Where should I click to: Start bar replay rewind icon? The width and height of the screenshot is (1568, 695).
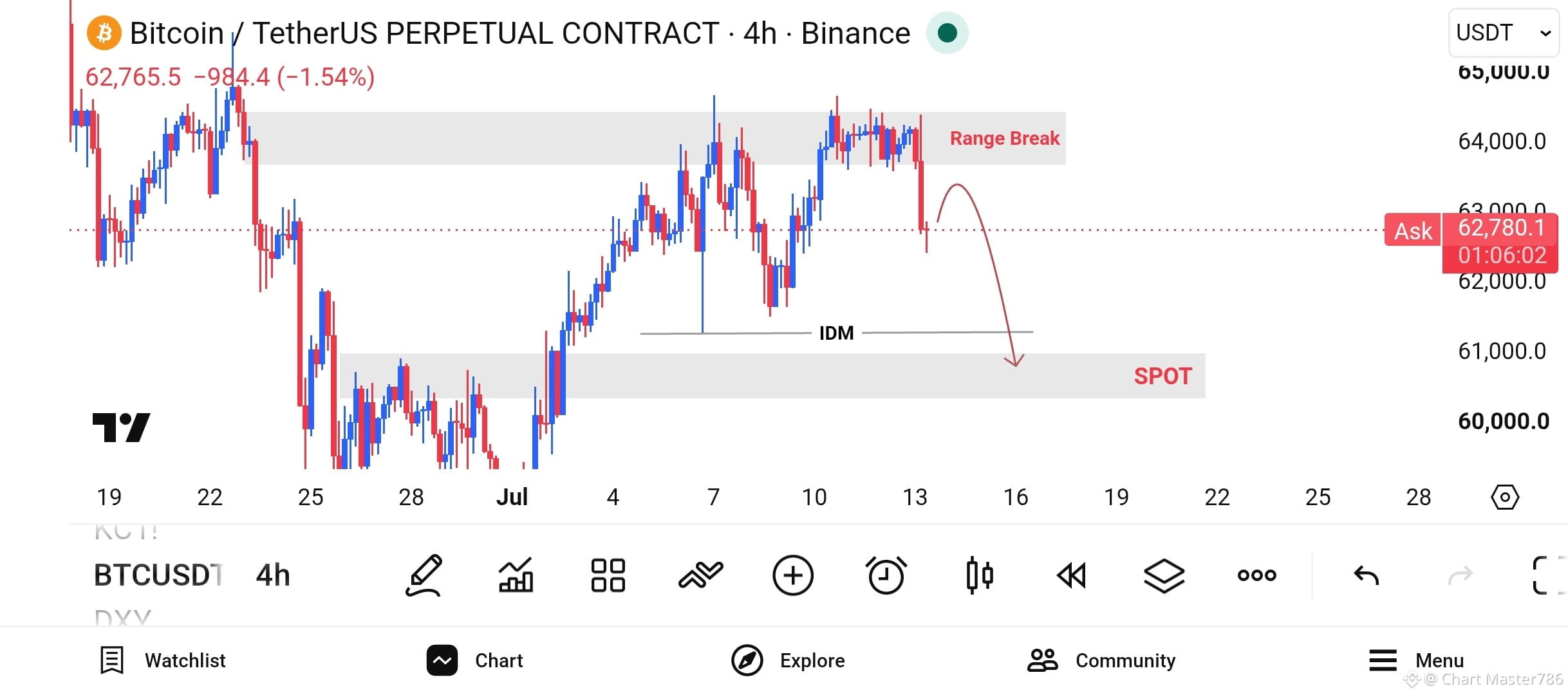(1072, 575)
